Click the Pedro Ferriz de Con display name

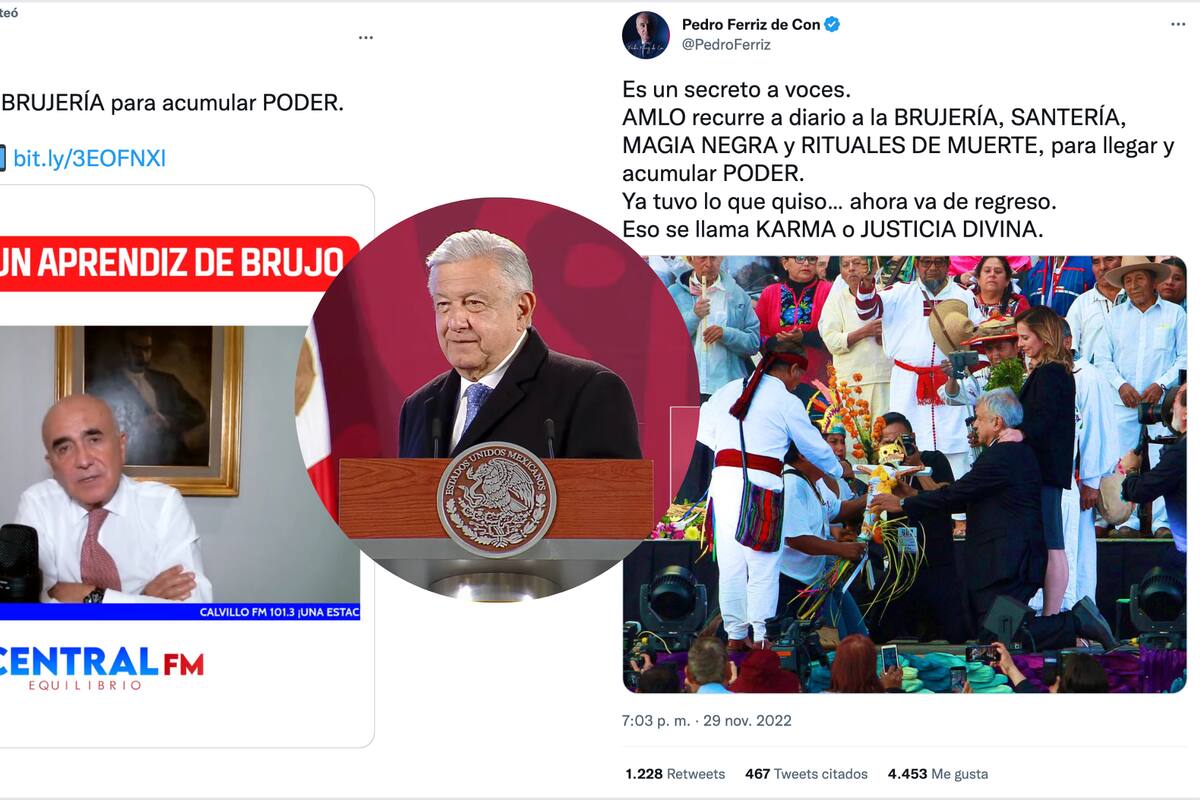point(751,24)
